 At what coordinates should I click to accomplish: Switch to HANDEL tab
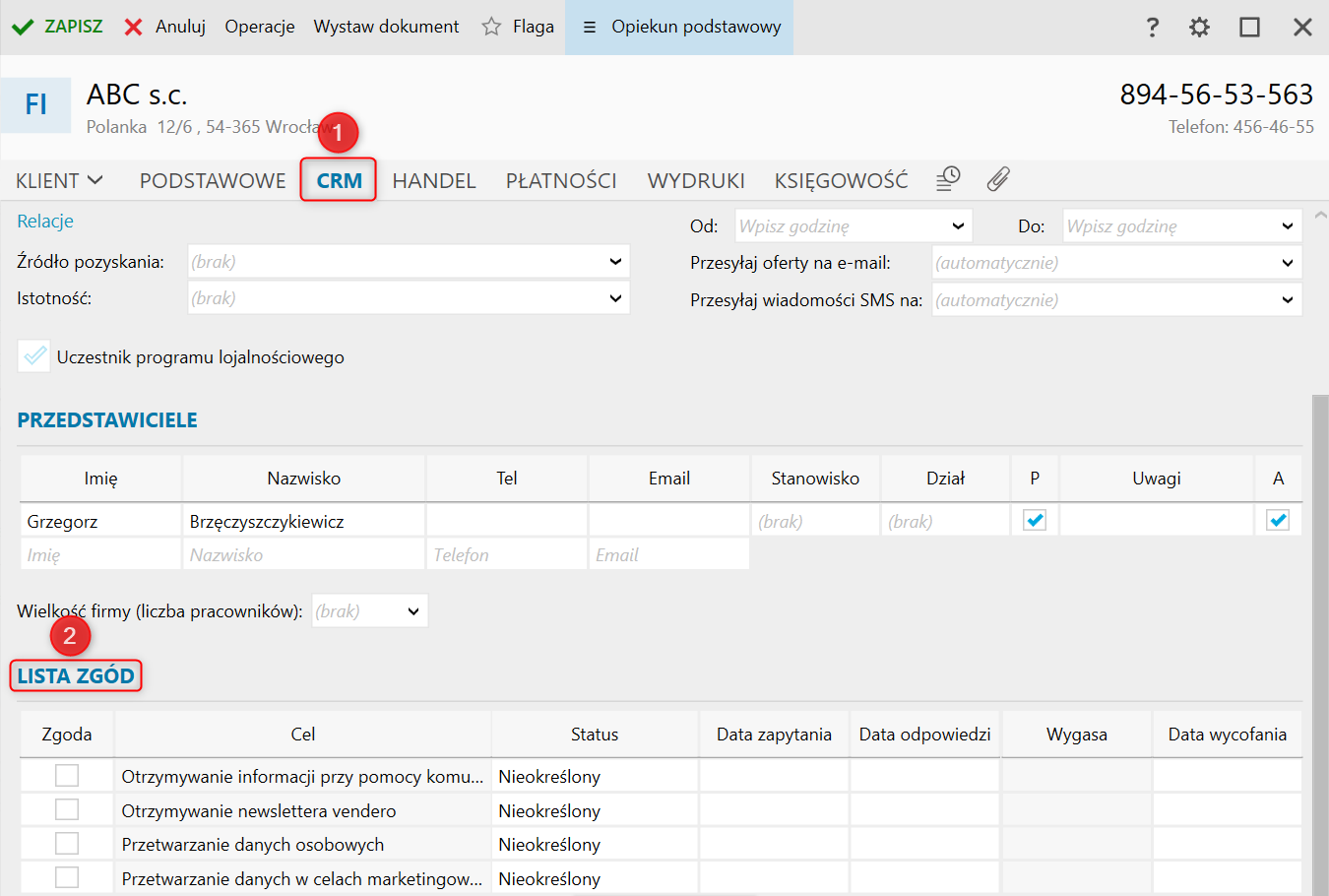click(434, 181)
